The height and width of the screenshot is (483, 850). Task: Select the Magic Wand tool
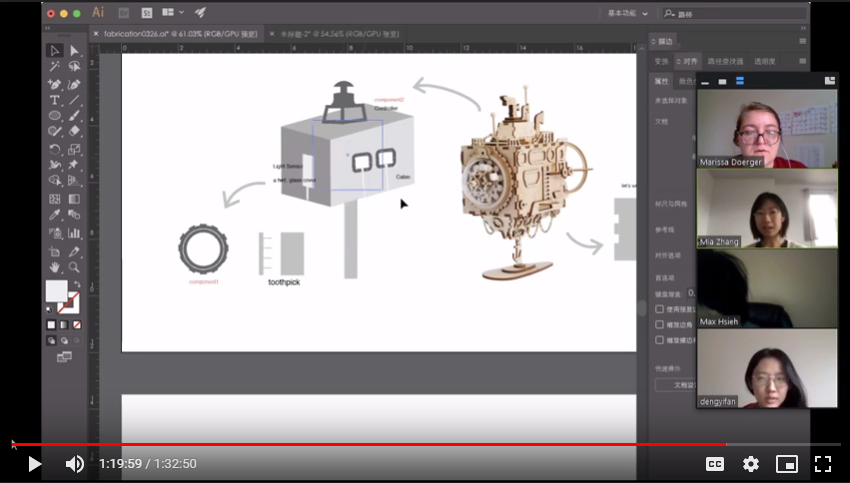pos(54,67)
